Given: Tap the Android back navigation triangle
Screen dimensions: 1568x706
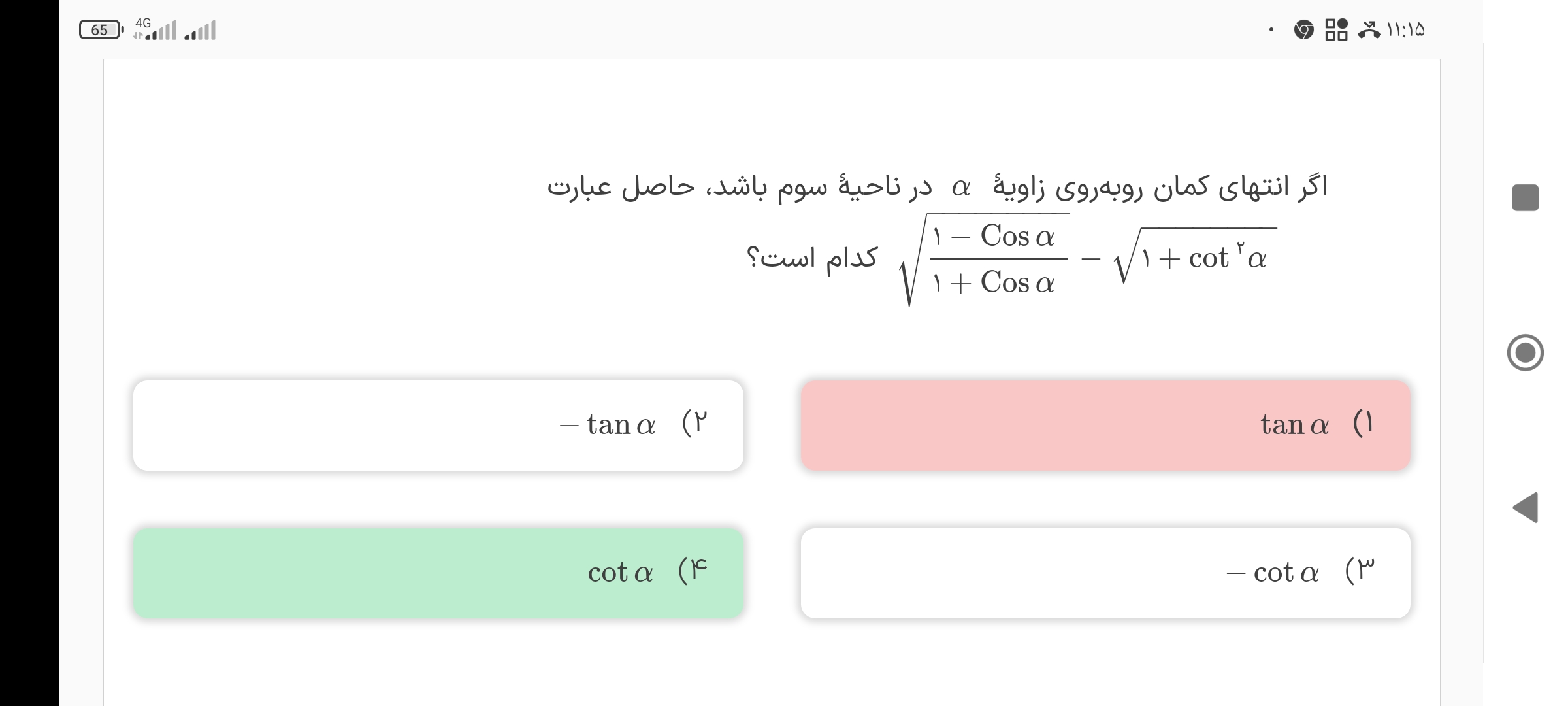Looking at the screenshot, I should coord(1526,507).
